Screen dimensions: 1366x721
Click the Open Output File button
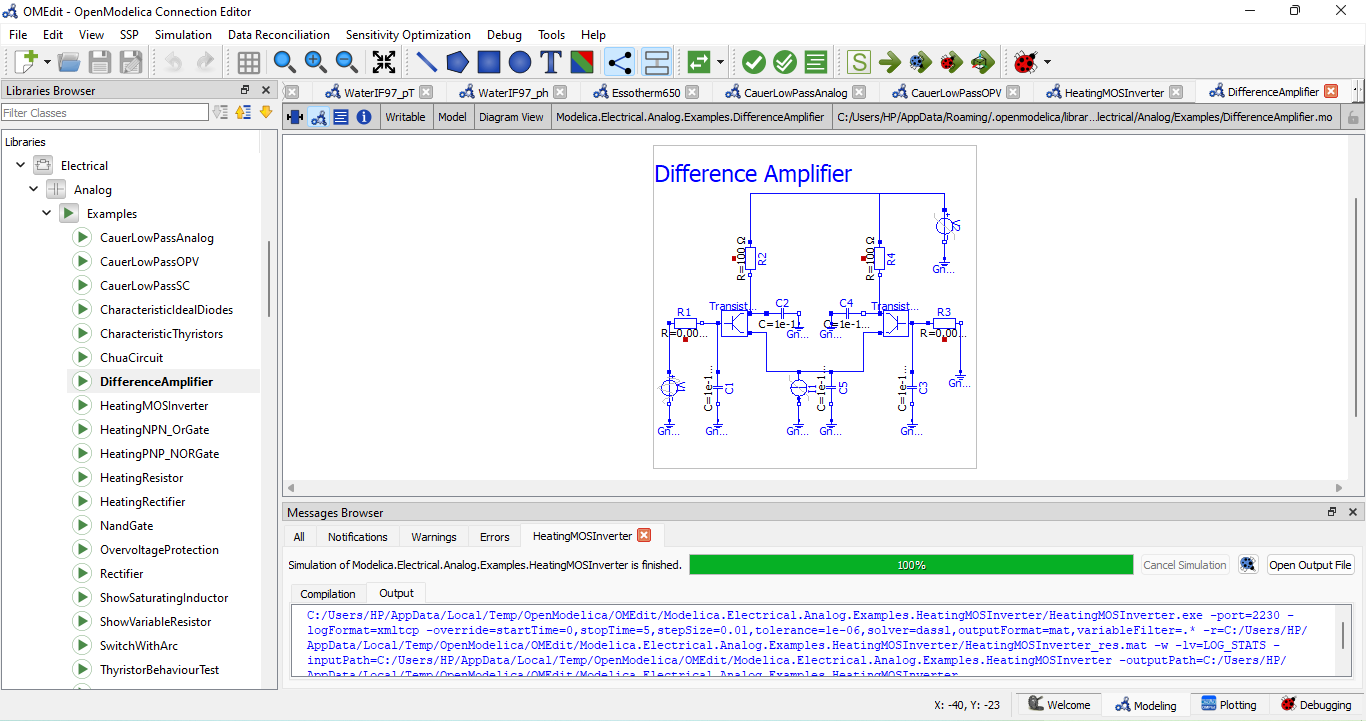tap(1310, 565)
